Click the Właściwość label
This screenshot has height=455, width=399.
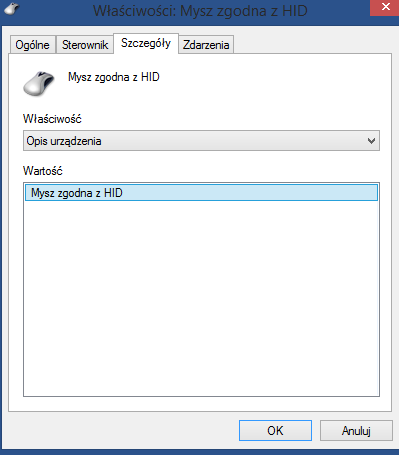(52, 119)
